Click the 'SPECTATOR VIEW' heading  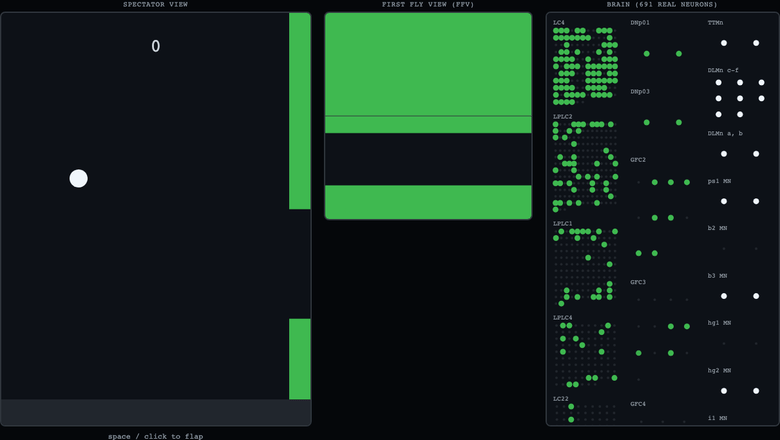(156, 4)
